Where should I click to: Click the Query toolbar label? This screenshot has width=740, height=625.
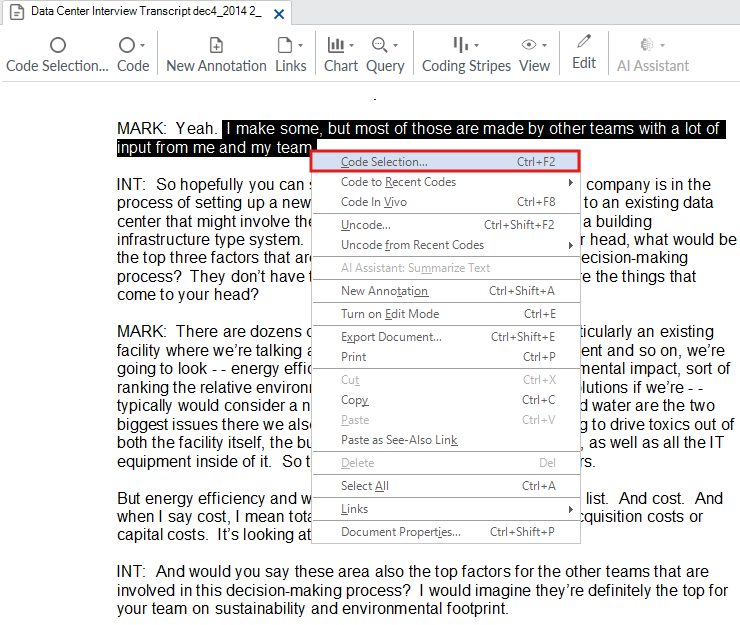pos(385,66)
